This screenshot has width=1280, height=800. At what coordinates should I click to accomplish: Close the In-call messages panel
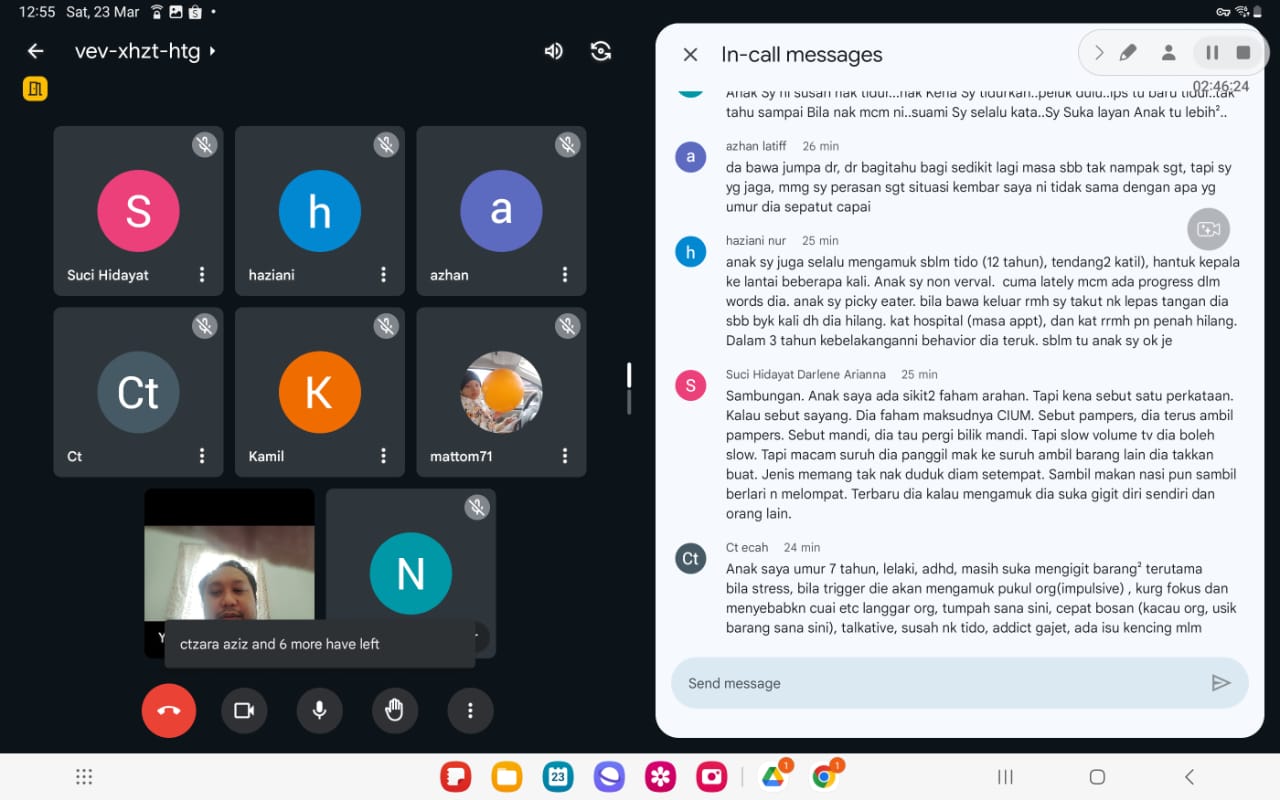690,55
